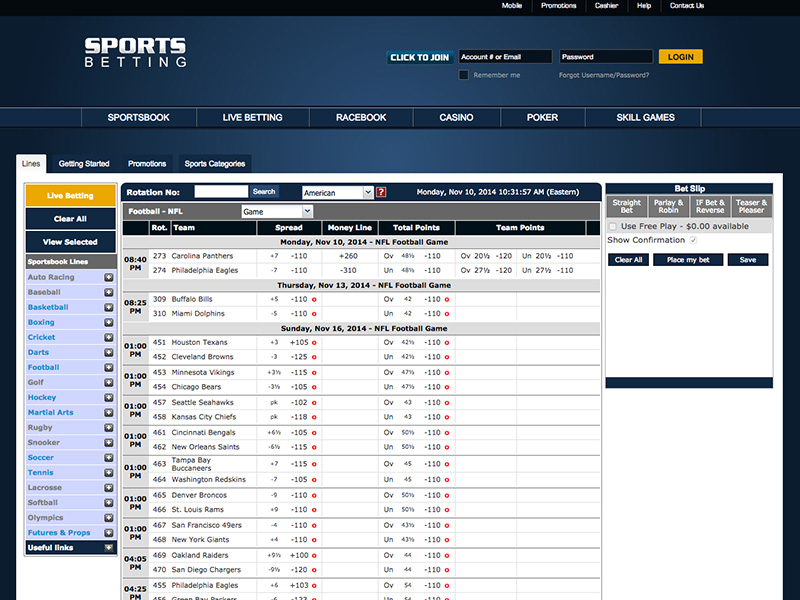Expand Boxing sidebar arrow icon
The width and height of the screenshot is (800, 600).
(109, 322)
